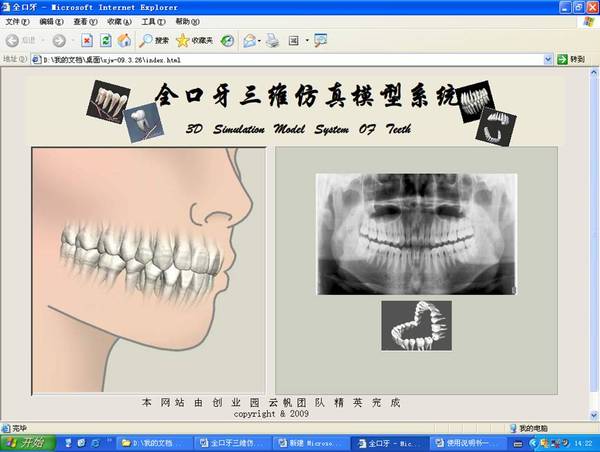Screen dimensions: 600x452
Task: Click 我的电脑 zone in status bar
Action: [x=529, y=428]
